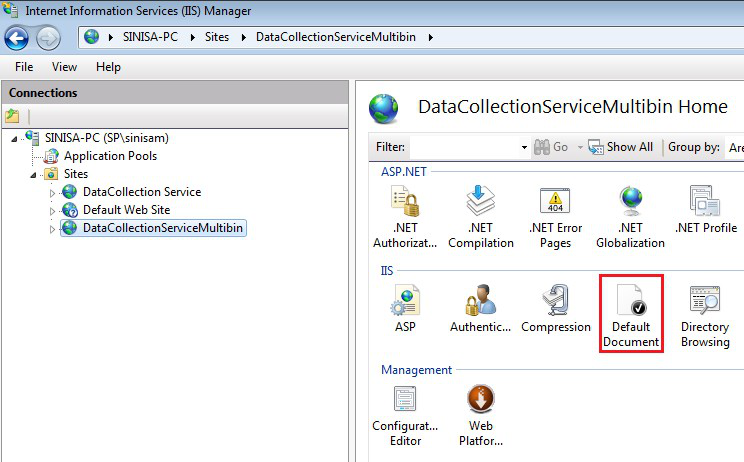
Task: Open the .NET Authorization feature
Action: coord(405,217)
